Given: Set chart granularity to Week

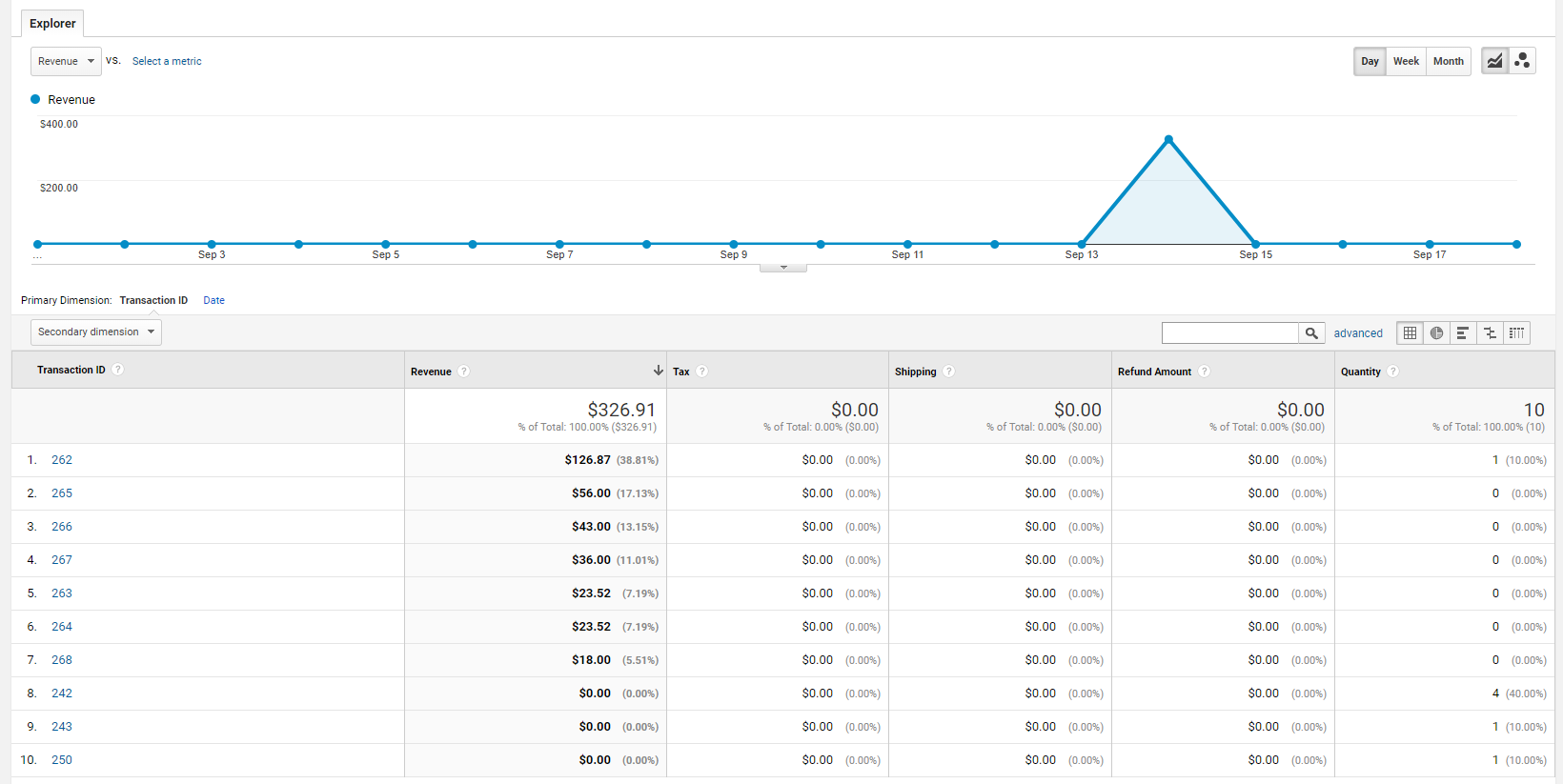Looking at the screenshot, I should [x=1406, y=61].
